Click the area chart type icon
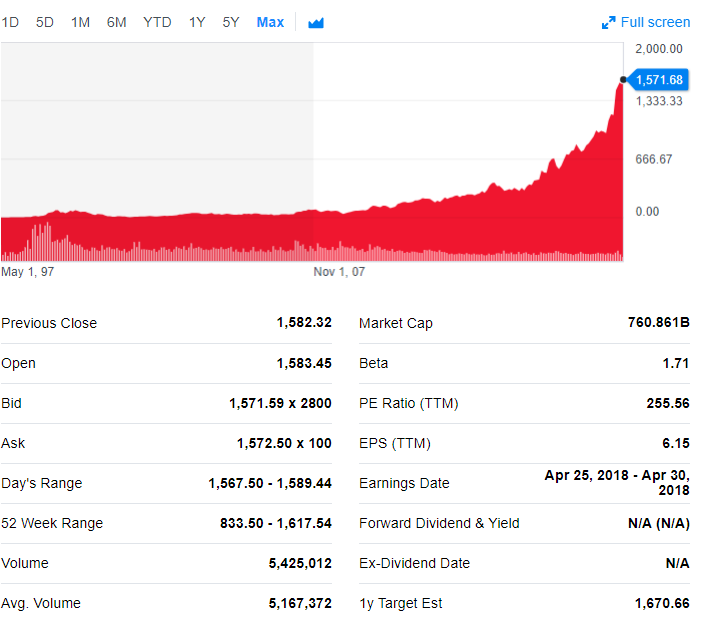Screen dimensions: 704x623 coord(316,23)
